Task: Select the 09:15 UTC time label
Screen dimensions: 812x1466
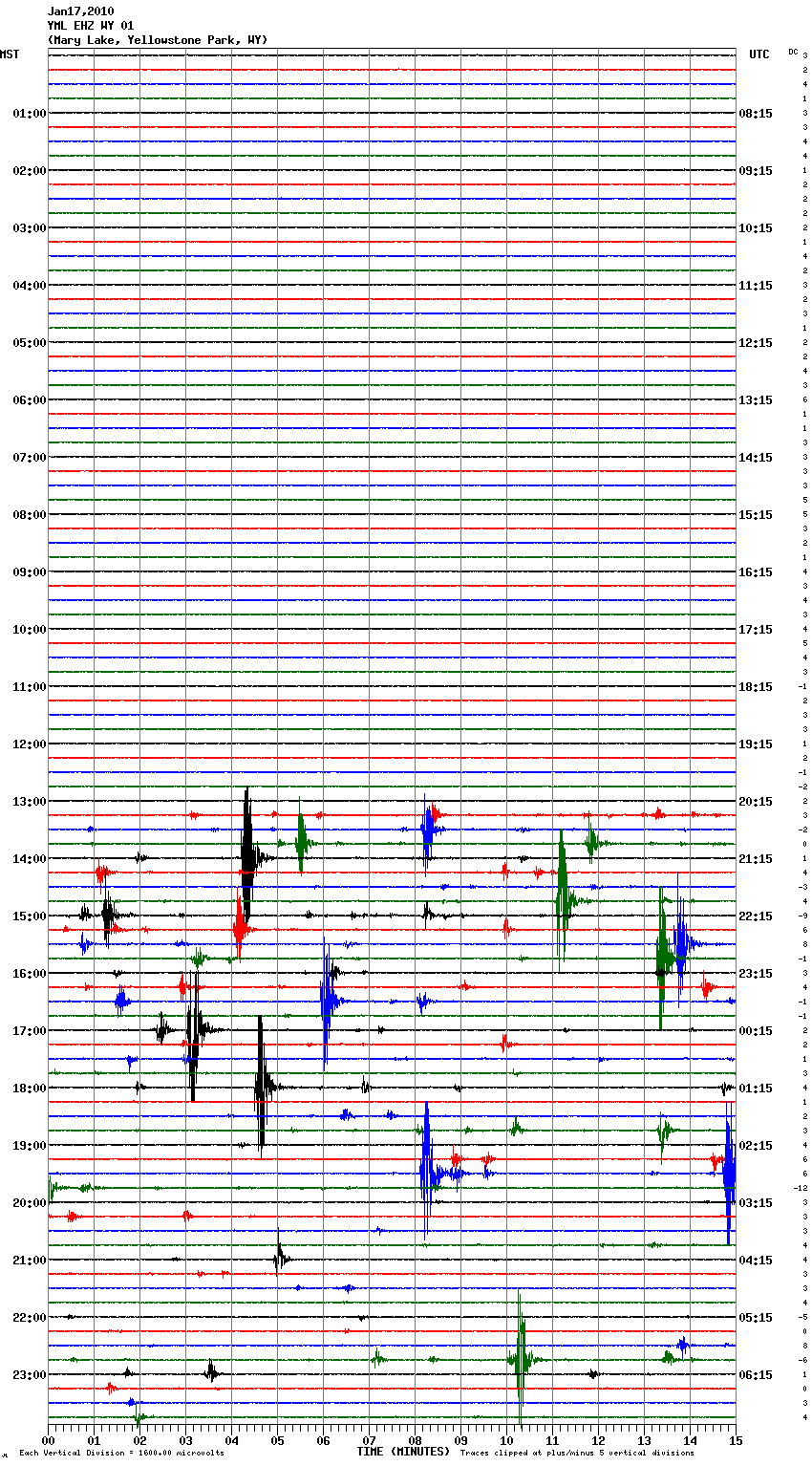Action: (756, 171)
